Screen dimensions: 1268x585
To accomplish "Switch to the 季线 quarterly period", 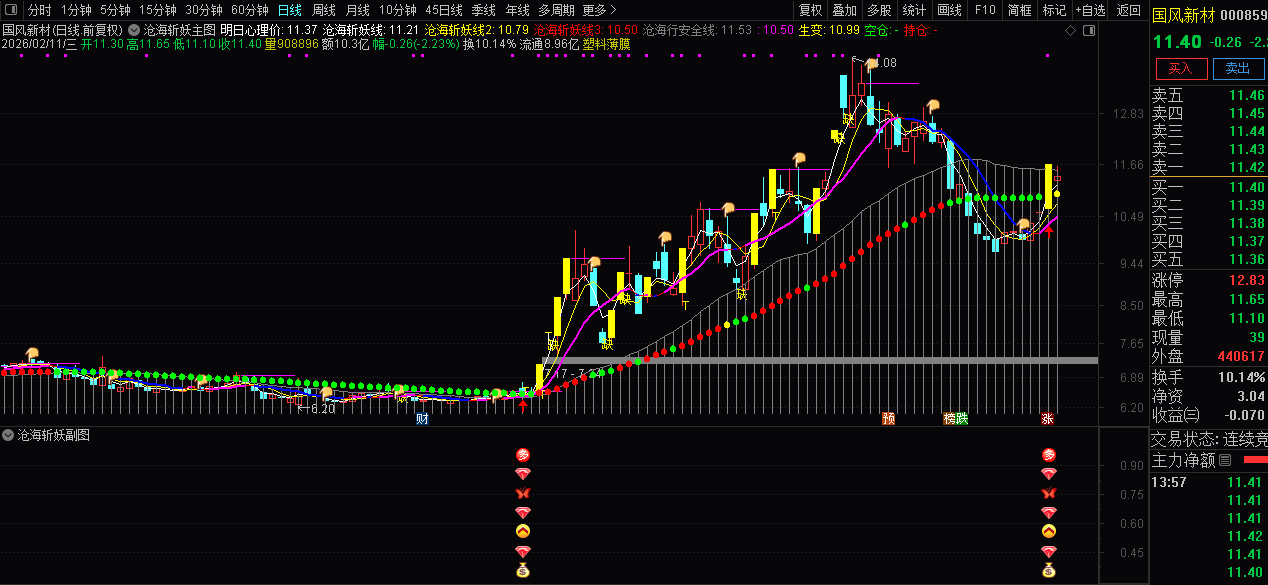I will click(x=484, y=10).
